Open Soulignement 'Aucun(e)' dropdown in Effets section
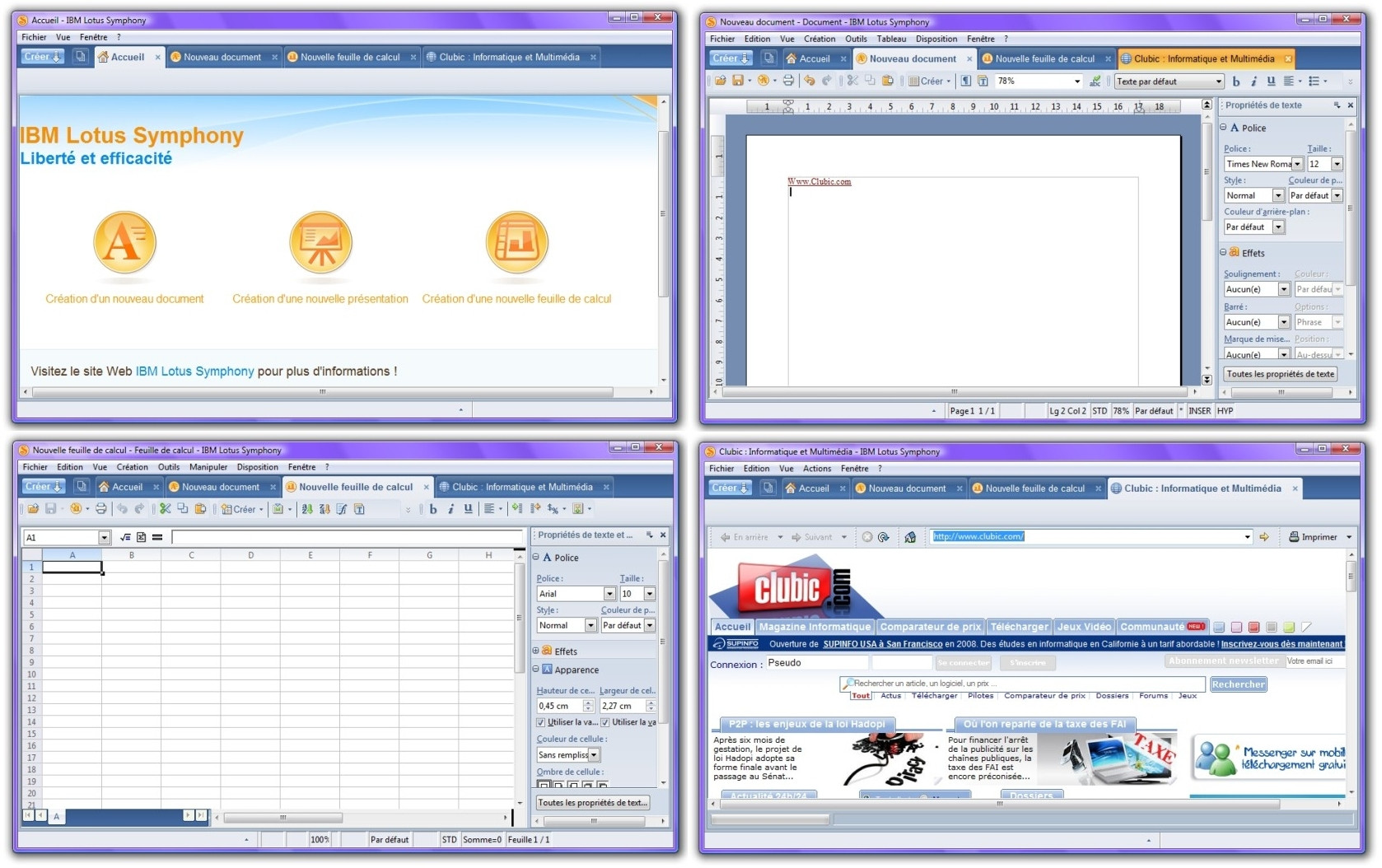Viewport: 1382px width, 868px height. tap(1283, 289)
